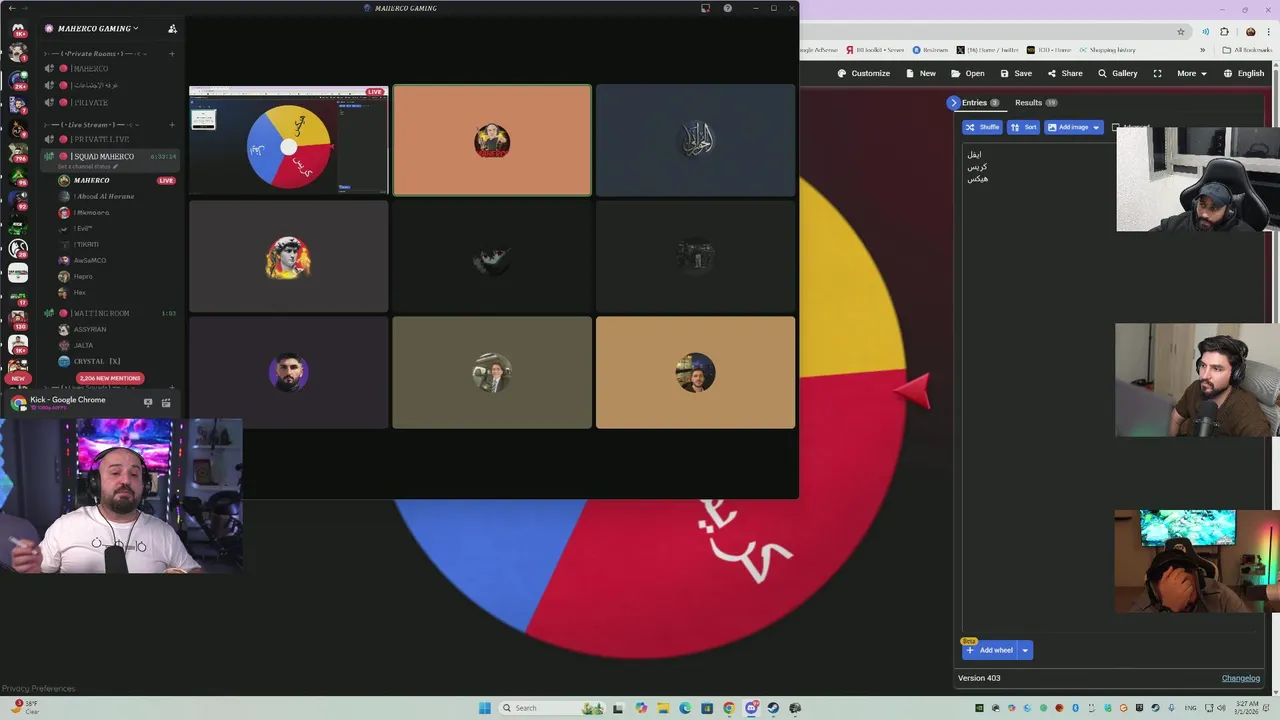
Task: Collapse the entries panel arrow
Action: [953, 102]
